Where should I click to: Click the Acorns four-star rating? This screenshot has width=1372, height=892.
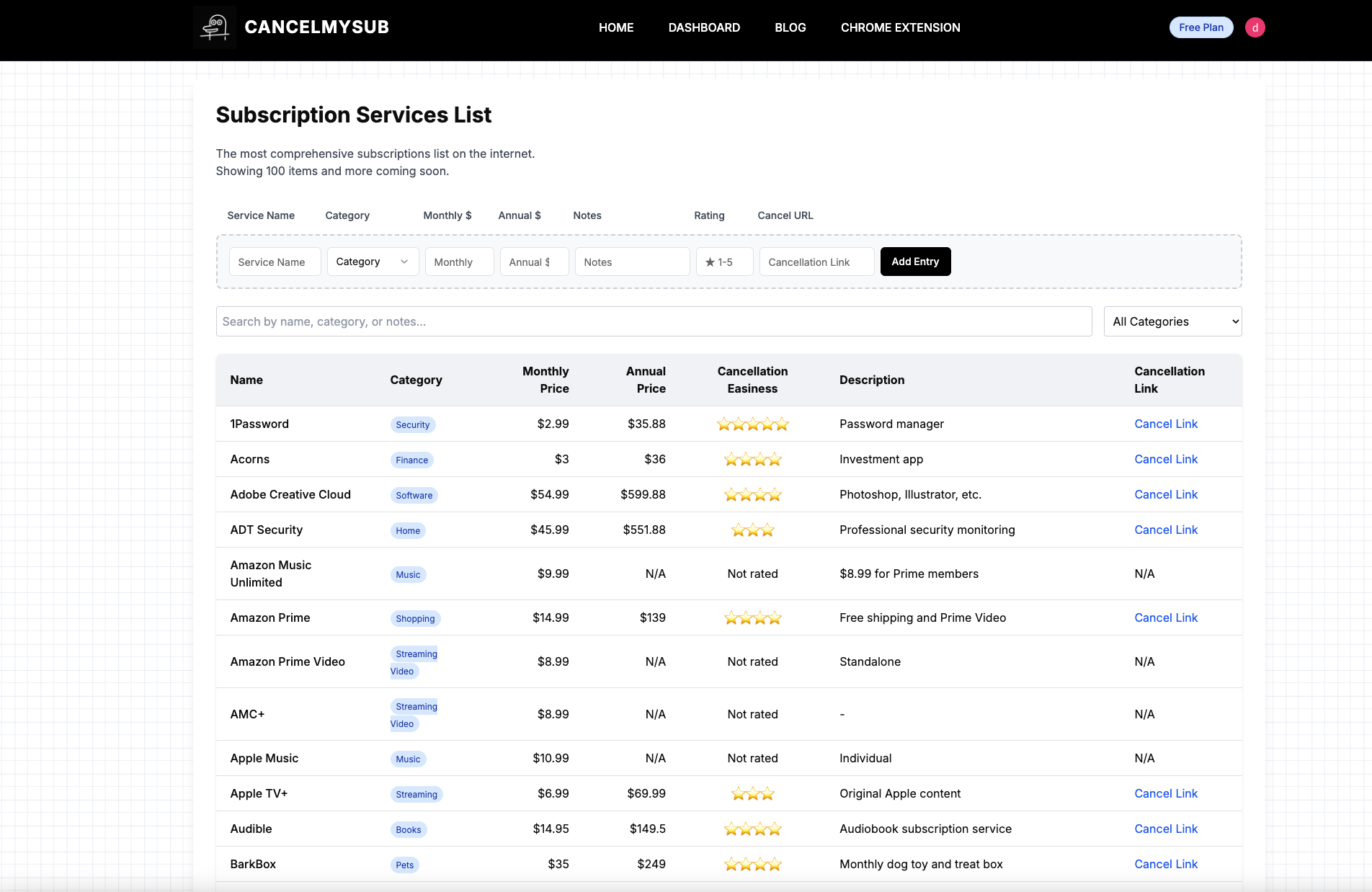752,460
